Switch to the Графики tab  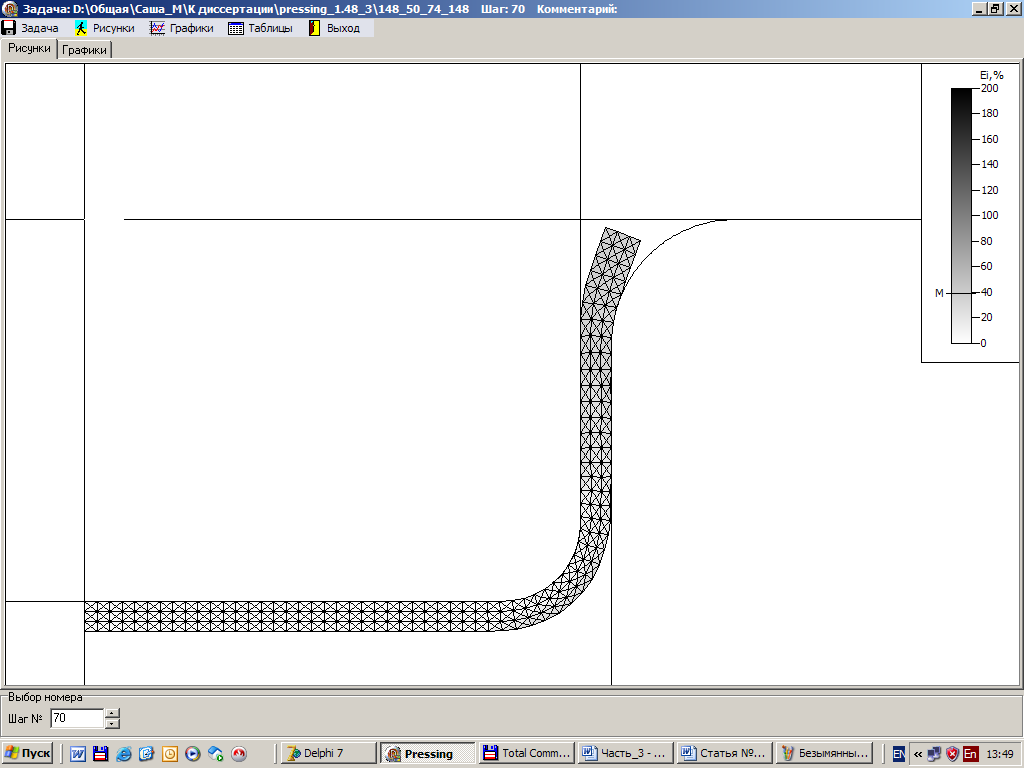pyautogui.click(x=85, y=49)
